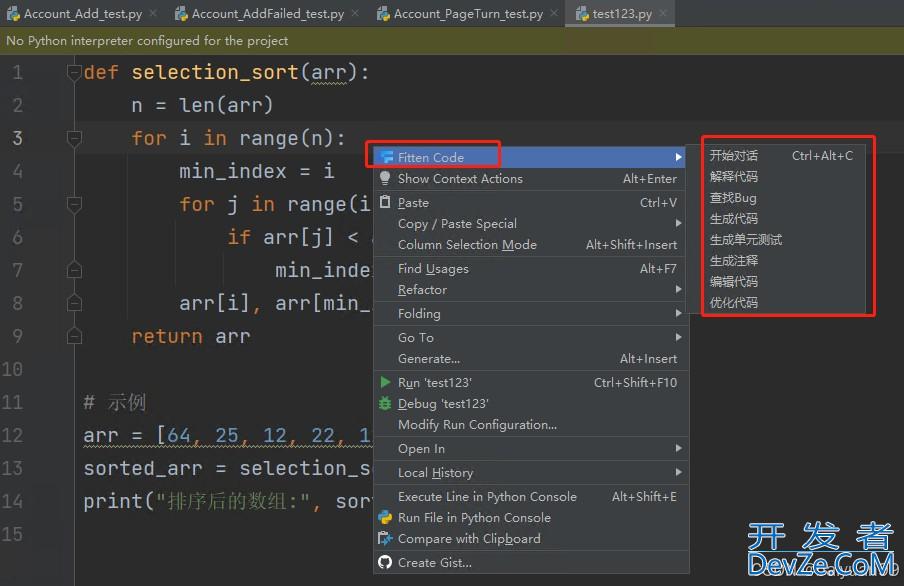Click the Fitten Code logo icon
The height and width of the screenshot is (586, 904).
(386, 157)
